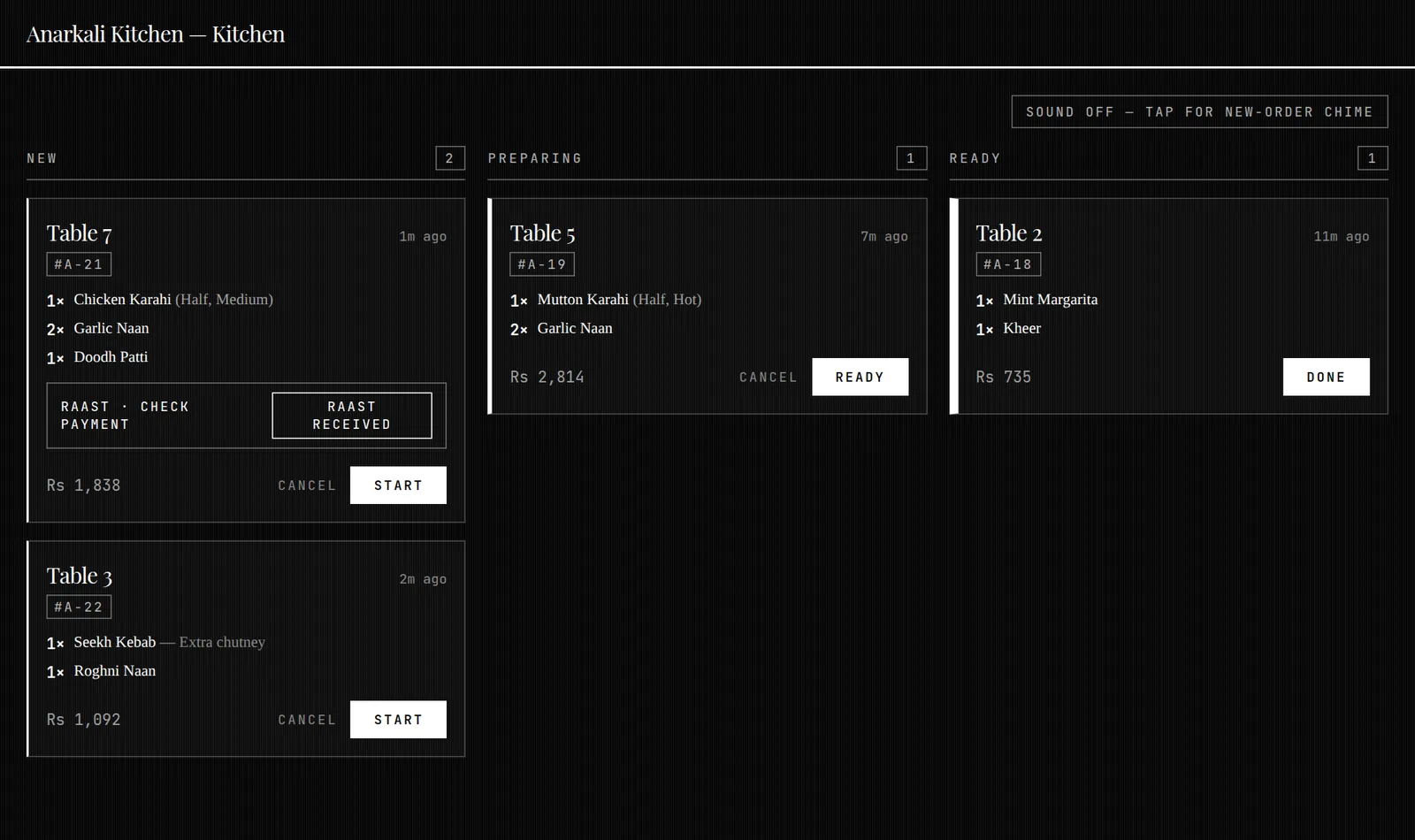1415x840 pixels.
Task: Start the Table 7 order
Action: point(398,485)
